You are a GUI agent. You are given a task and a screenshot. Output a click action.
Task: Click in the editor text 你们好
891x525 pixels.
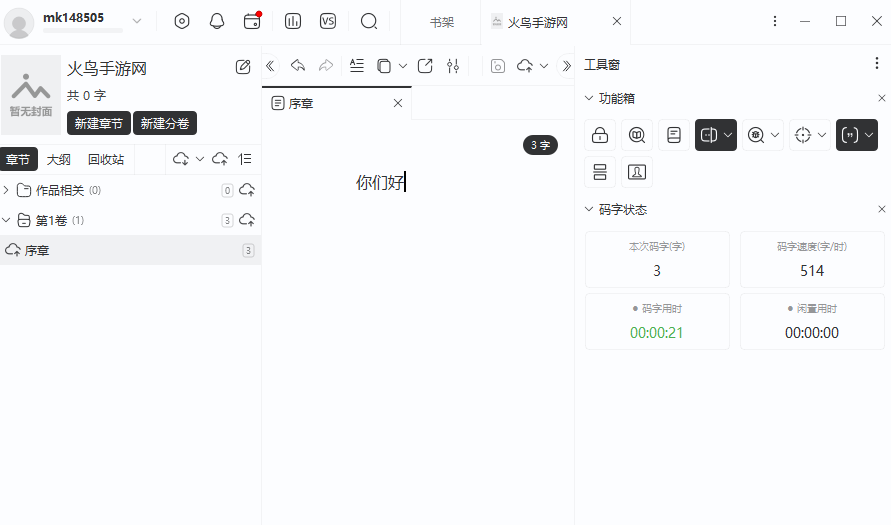[380, 182]
